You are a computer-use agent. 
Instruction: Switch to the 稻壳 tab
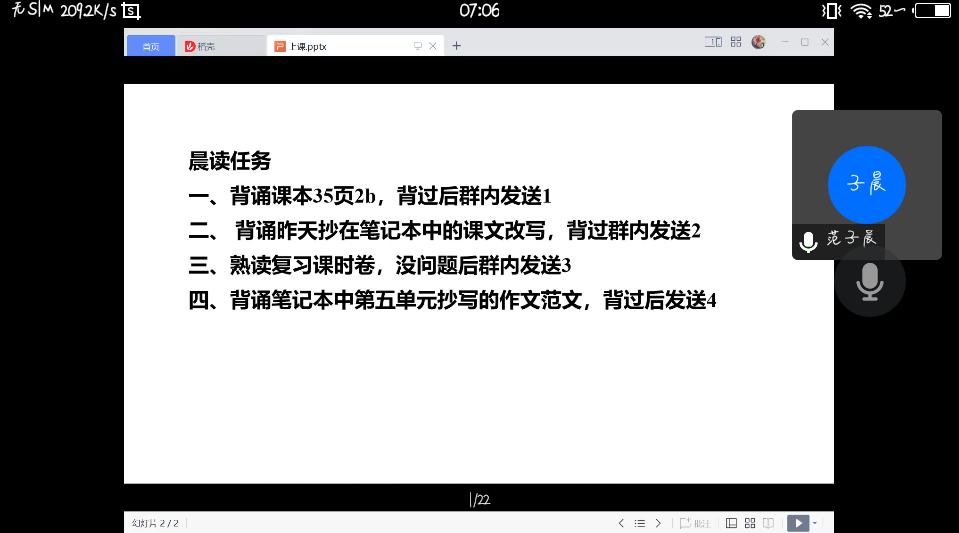pos(205,46)
